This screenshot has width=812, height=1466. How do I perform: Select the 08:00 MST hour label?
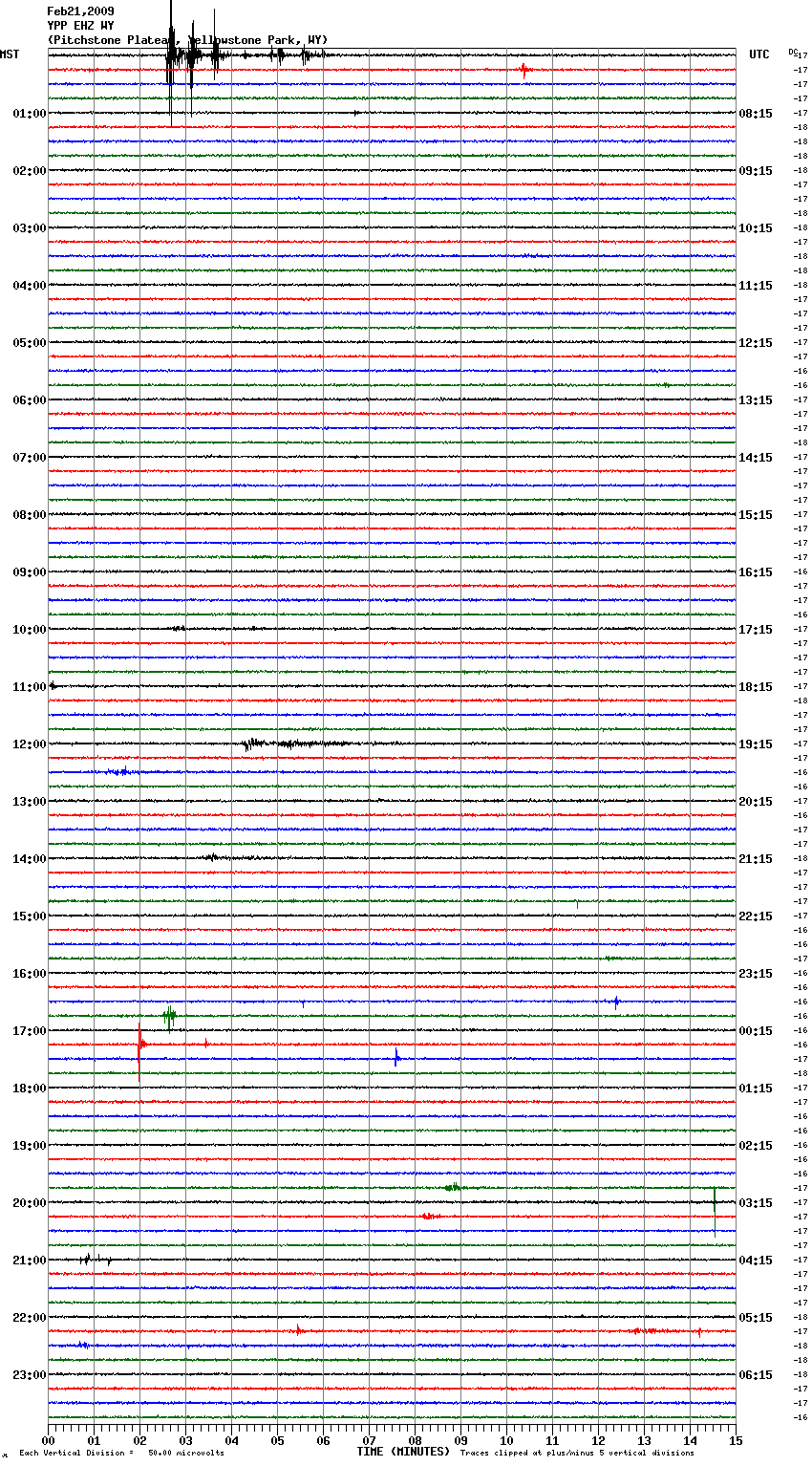[30, 515]
